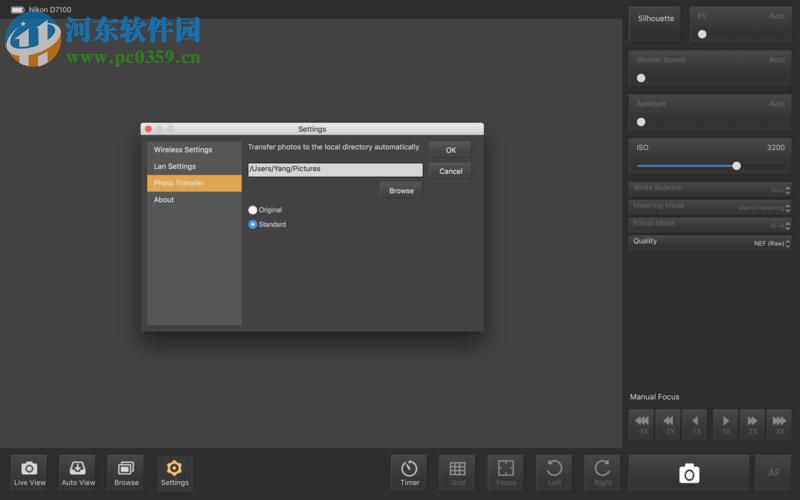Open the White Balance dropdown
Image resolution: width=800 pixels, height=500 pixels.
[710, 189]
